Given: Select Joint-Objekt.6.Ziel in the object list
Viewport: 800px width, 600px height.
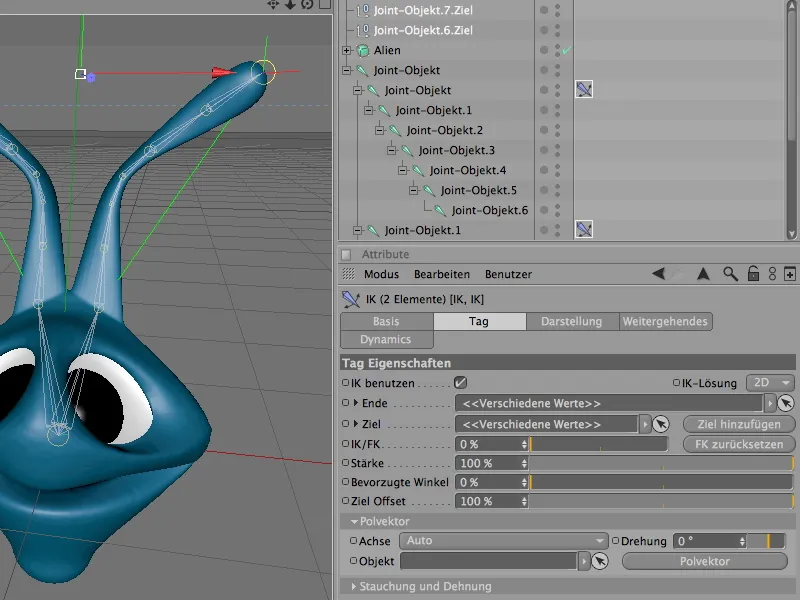Looking at the screenshot, I should point(423,30).
